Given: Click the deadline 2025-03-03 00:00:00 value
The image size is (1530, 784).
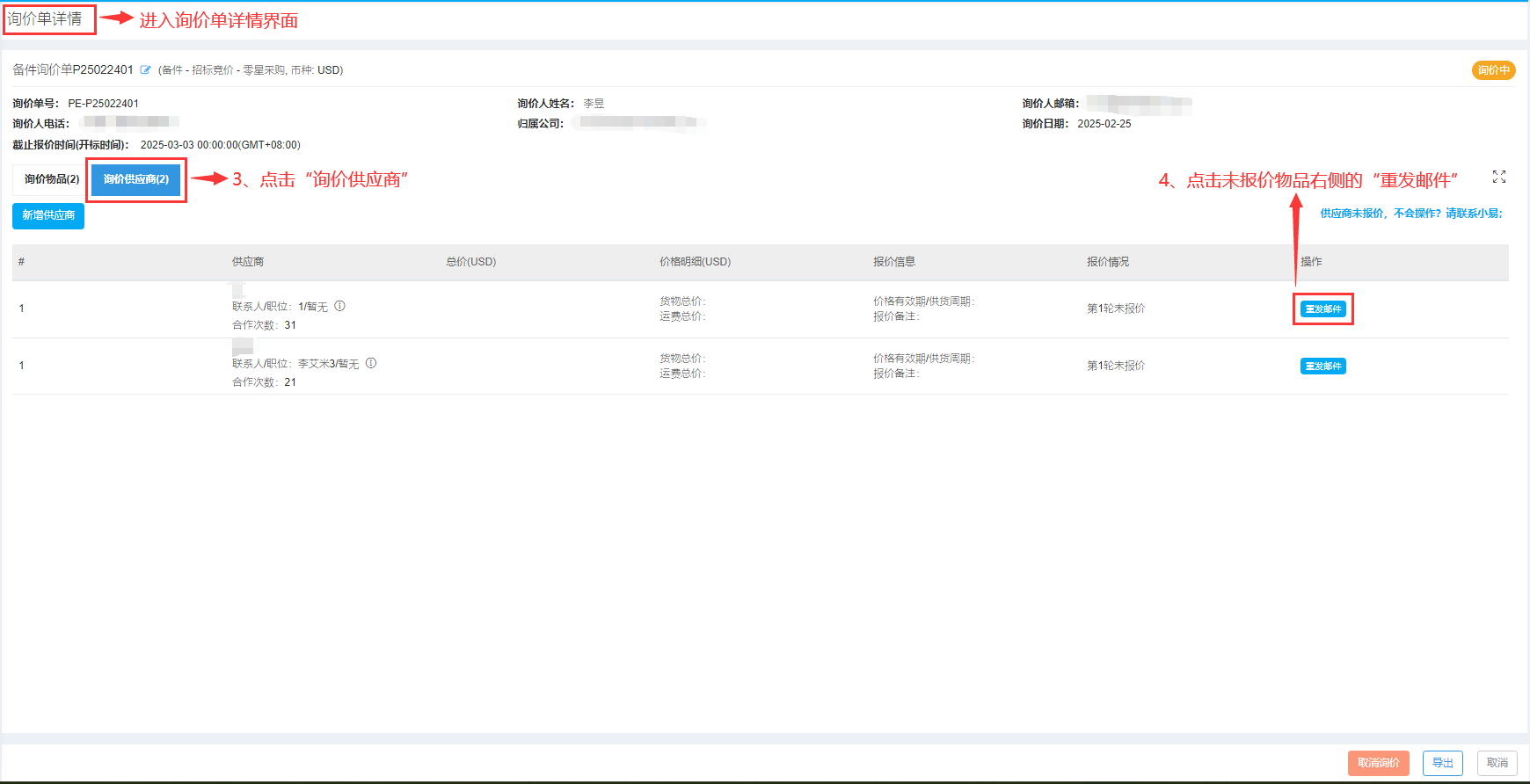Looking at the screenshot, I should [220, 145].
